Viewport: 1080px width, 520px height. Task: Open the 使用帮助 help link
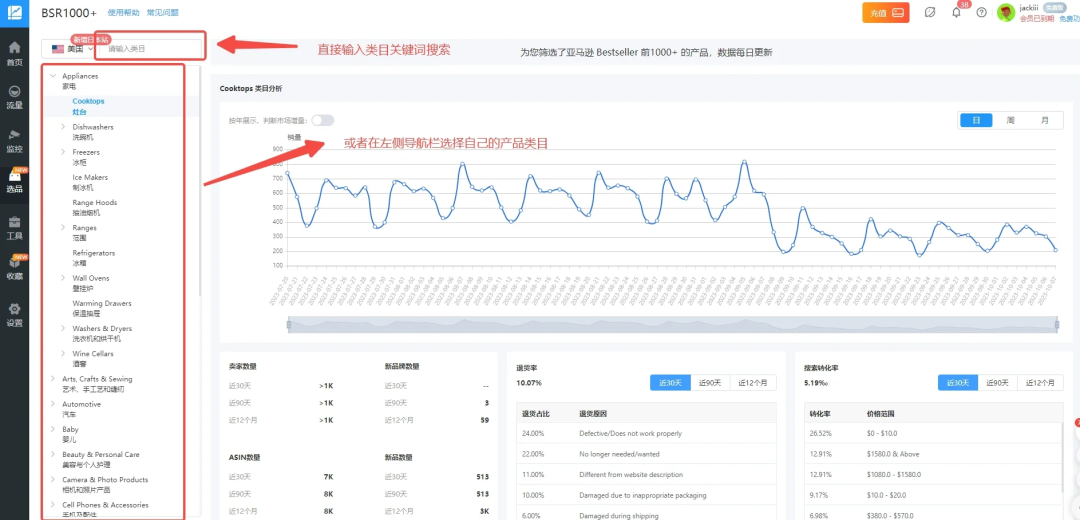pyautogui.click(x=123, y=12)
